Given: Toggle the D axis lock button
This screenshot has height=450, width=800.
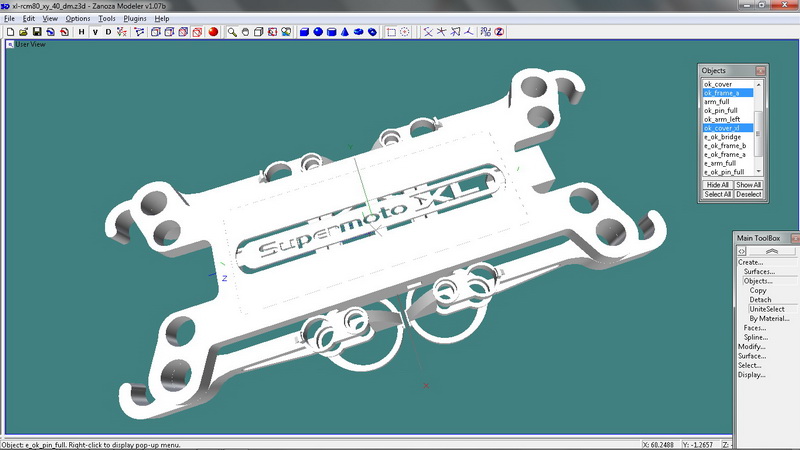Looking at the screenshot, I should point(109,32).
